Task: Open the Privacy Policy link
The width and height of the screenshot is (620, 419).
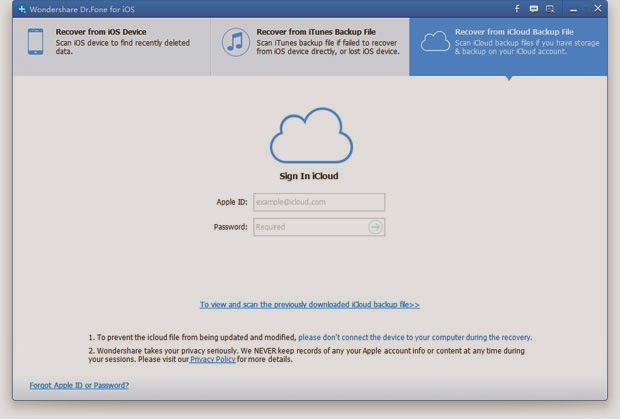Action: [x=213, y=359]
